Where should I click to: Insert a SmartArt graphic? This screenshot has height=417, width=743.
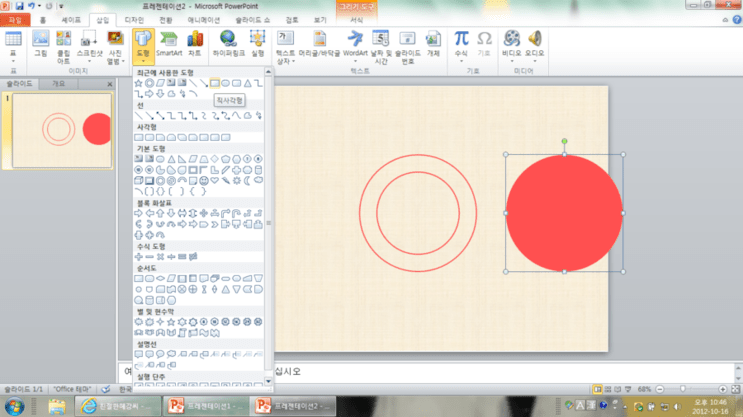point(169,44)
